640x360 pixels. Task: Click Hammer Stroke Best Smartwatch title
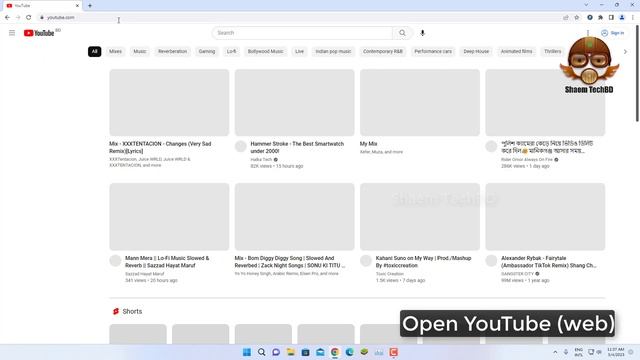pyautogui.click(x=297, y=147)
